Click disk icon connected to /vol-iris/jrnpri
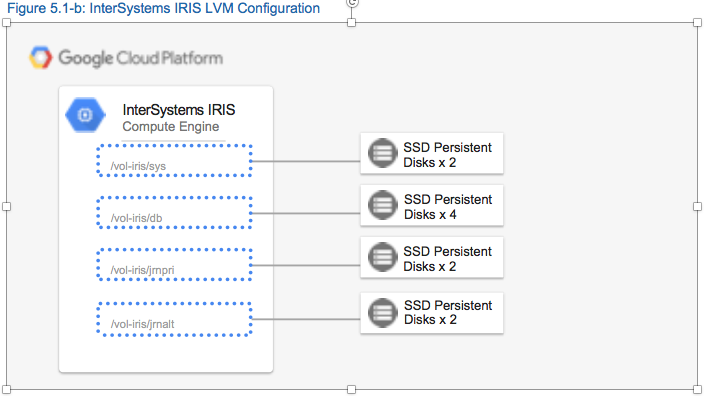 click(383, 257)
